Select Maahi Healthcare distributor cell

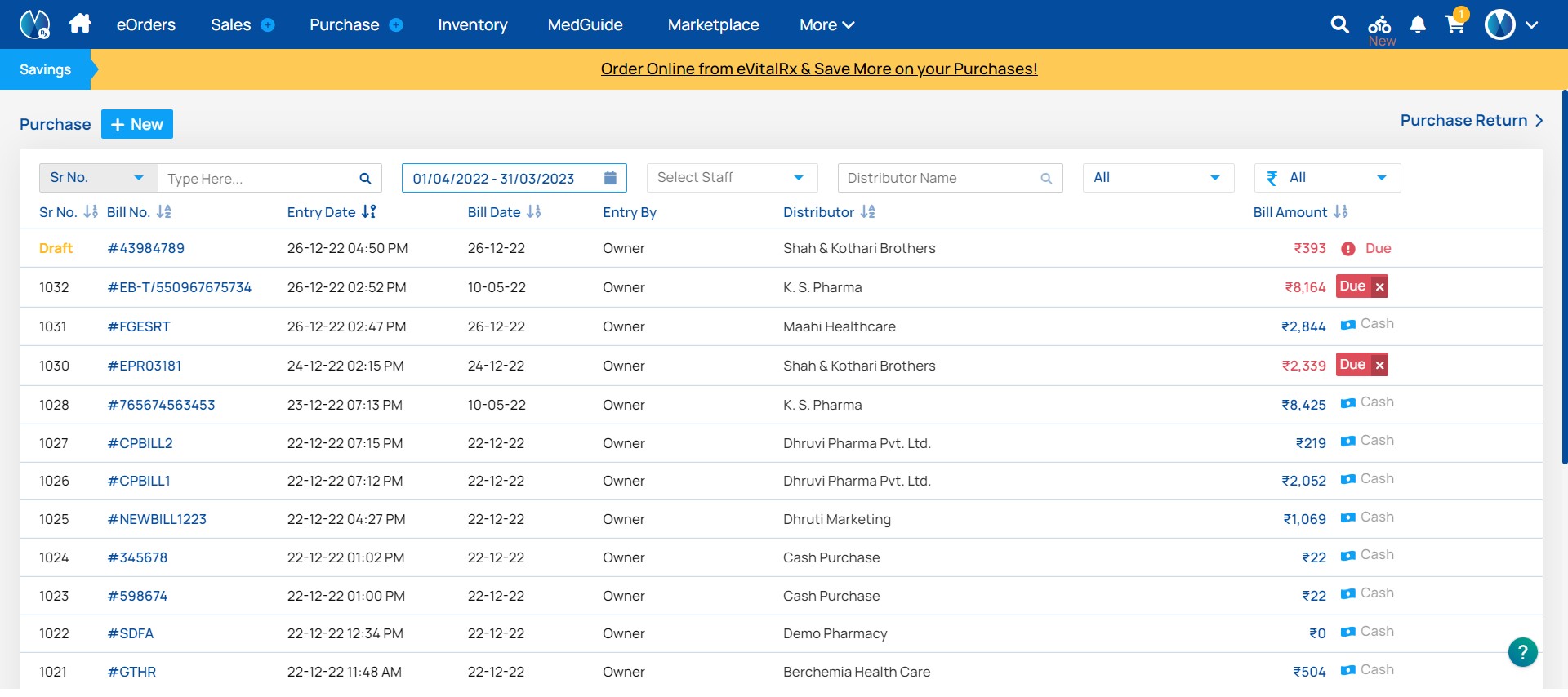point(840,326)
